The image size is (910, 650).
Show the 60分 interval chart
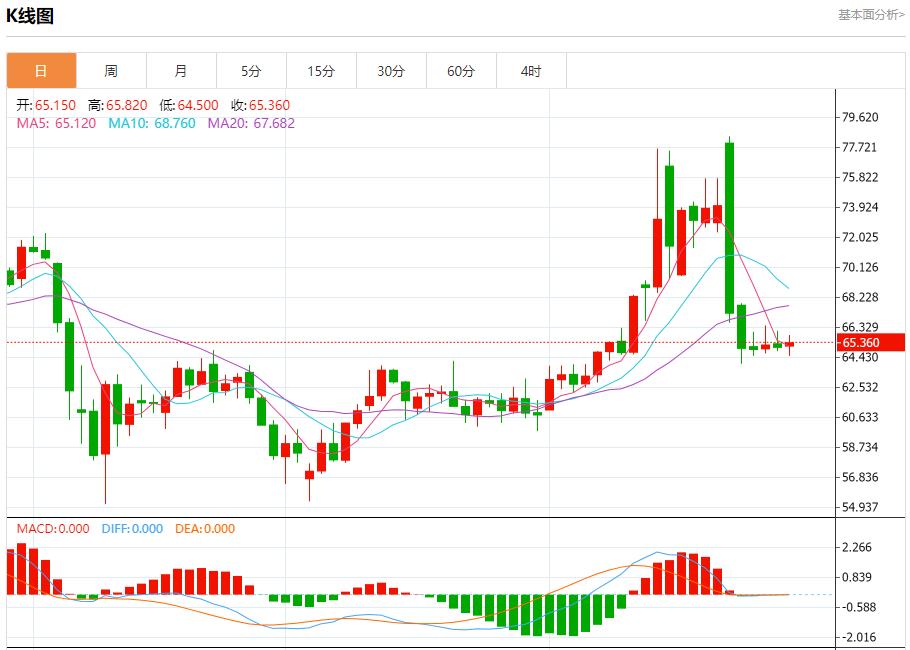(x=461, y=71)
